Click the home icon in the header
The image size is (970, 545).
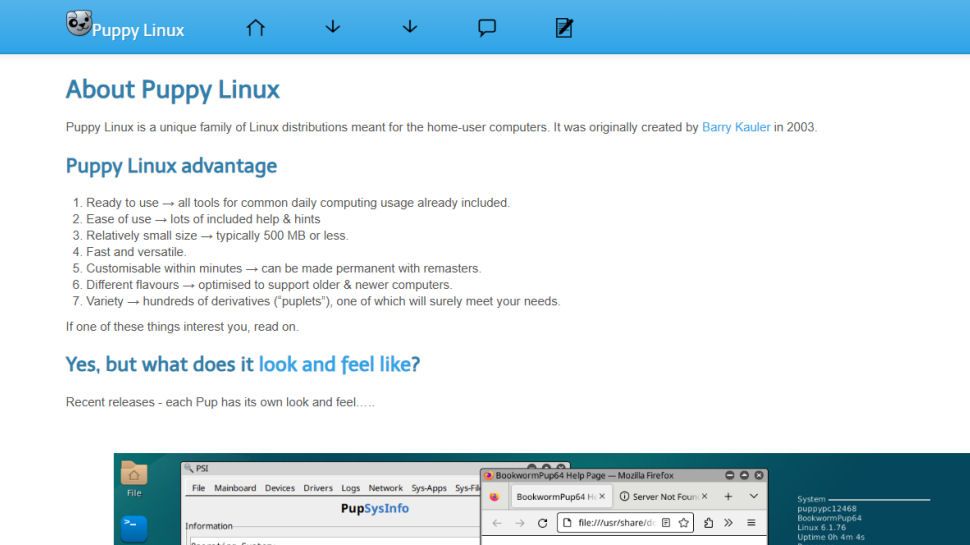click(256, 28)
